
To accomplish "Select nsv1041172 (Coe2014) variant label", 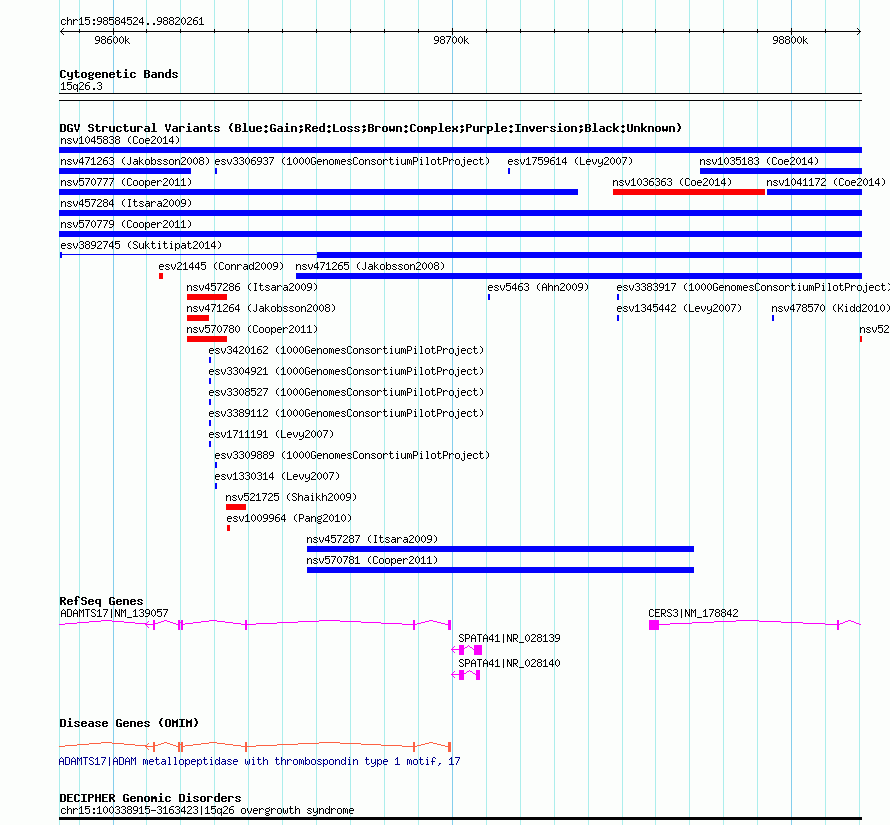I will [826, 182].
